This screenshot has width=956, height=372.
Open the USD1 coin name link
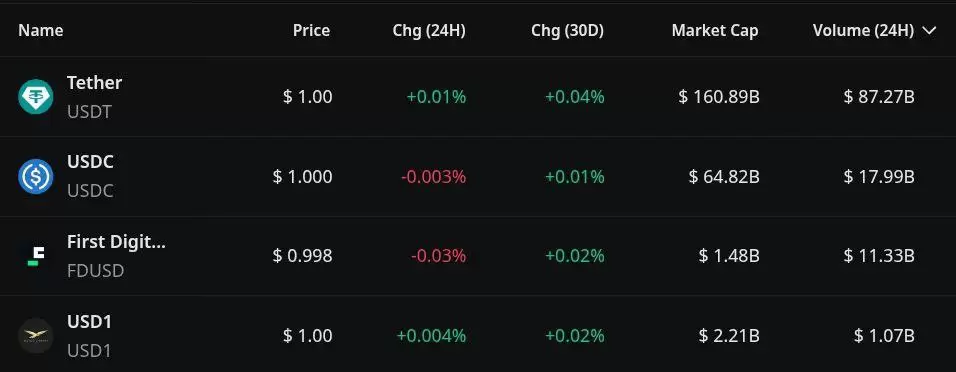click(90, 321)
